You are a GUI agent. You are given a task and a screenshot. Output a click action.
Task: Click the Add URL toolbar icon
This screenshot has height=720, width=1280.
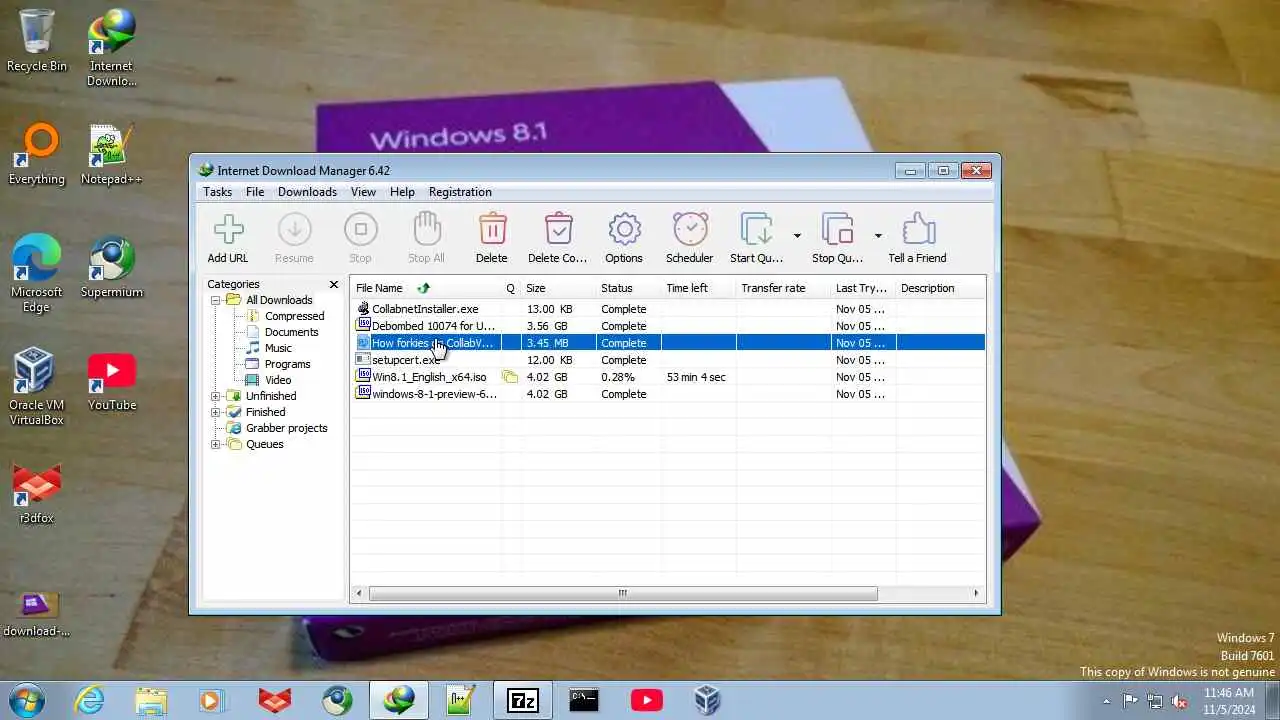coord(228,230)
